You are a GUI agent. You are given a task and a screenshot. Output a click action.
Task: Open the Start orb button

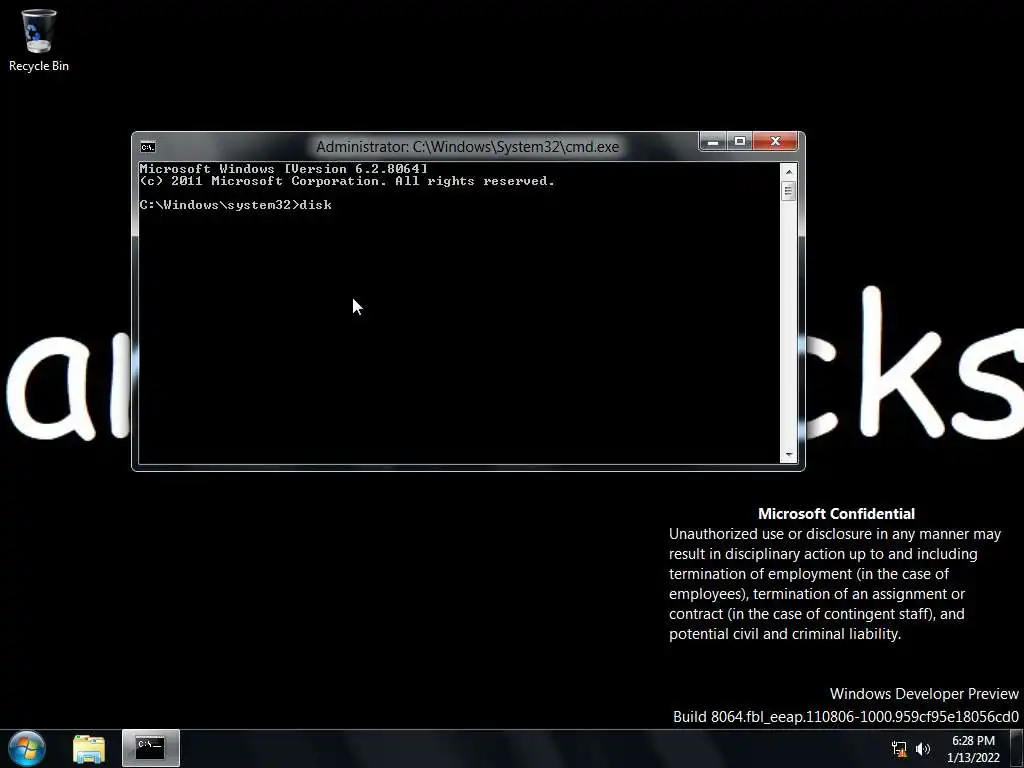tap(27, 748)
